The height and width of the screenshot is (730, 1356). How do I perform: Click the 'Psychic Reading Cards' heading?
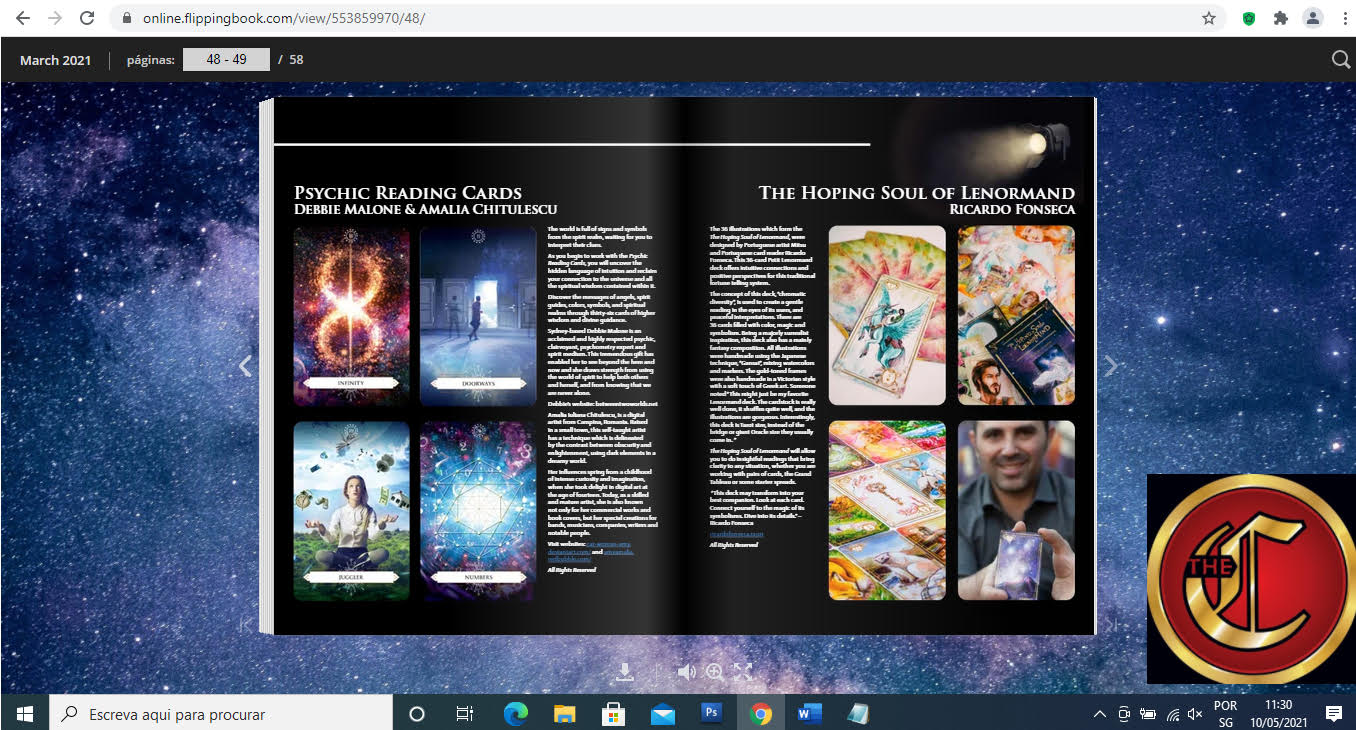pos(408,193)
